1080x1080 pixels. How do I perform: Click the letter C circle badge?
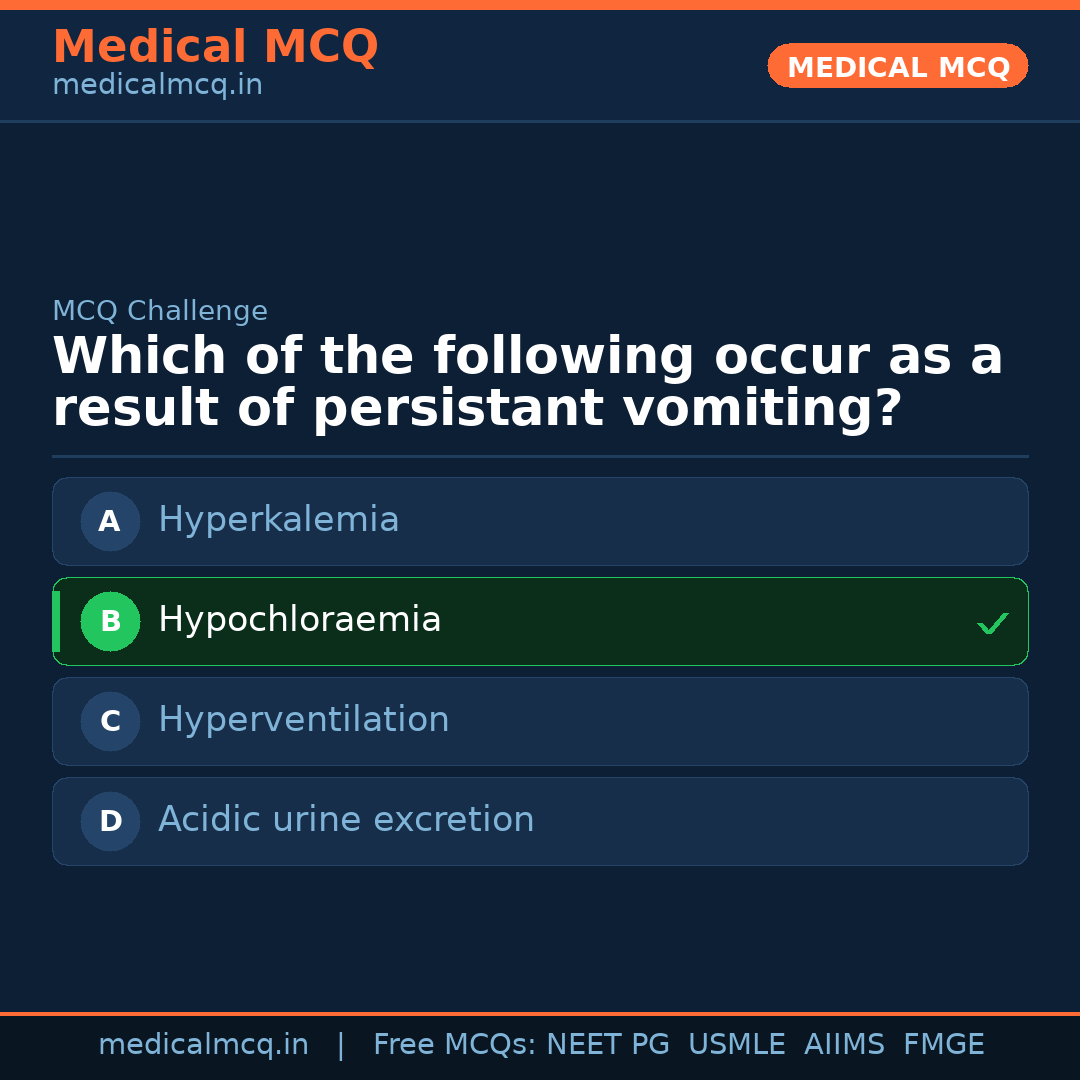[x=110, y=721]
